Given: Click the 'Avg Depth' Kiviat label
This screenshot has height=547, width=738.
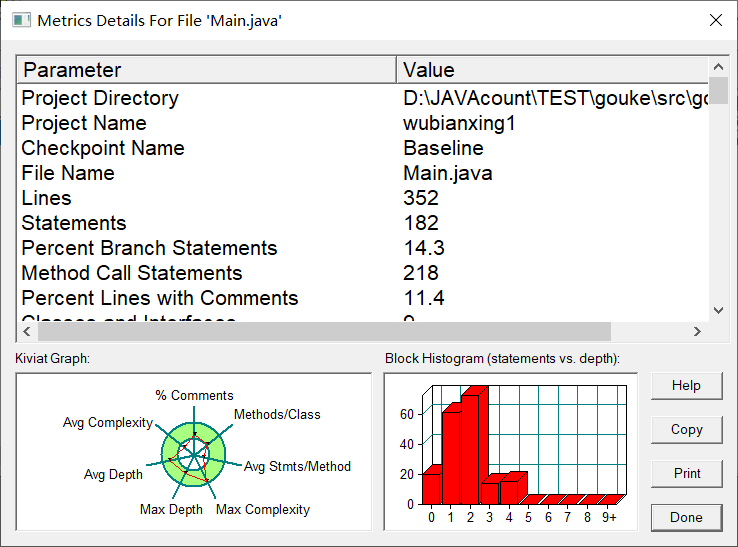Looking at the screenshot, I should [x=113, y=474].
